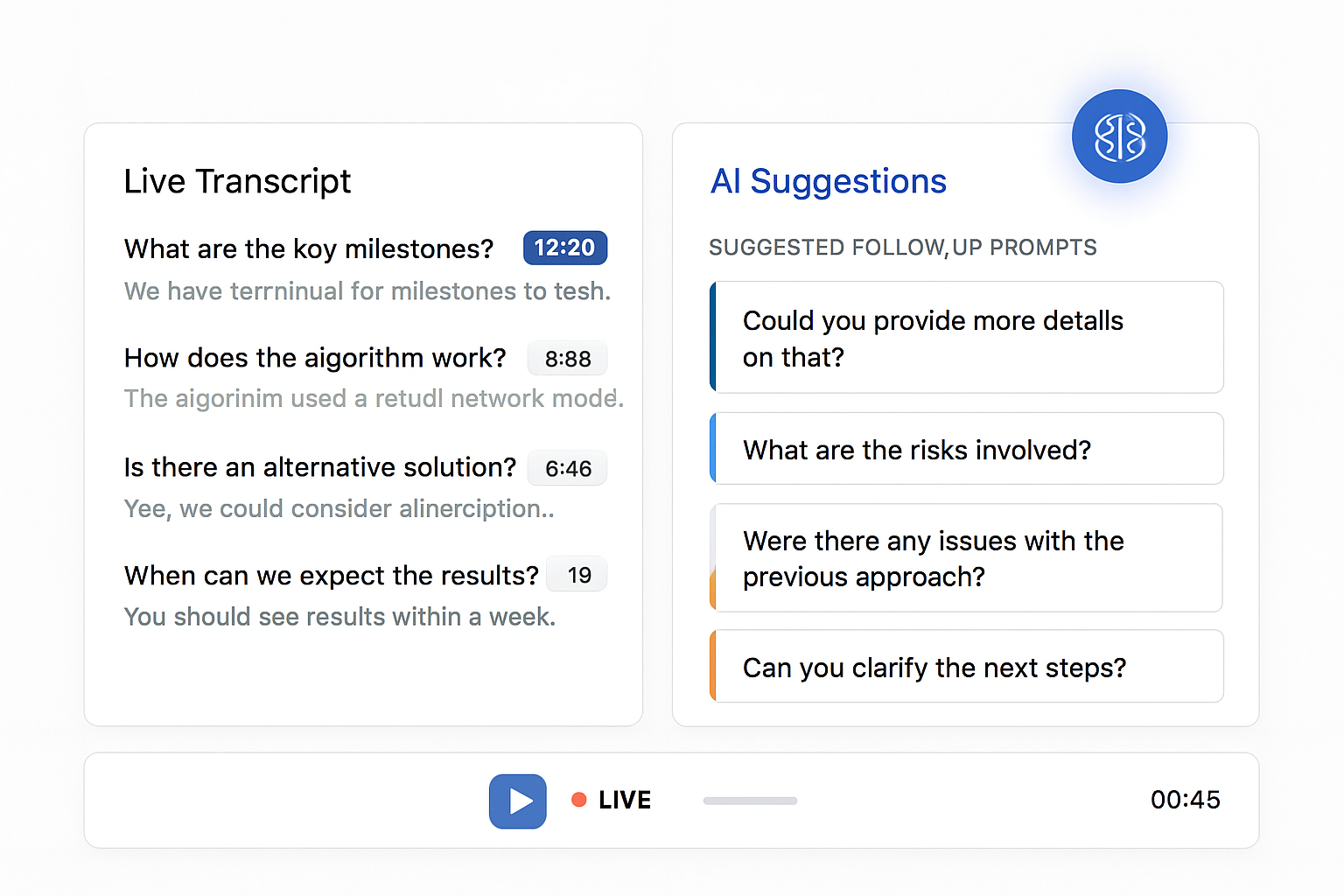Click the red LIVE indicator dot
Viewport: 1344px width, 896px height.
(x=578, y=800)
